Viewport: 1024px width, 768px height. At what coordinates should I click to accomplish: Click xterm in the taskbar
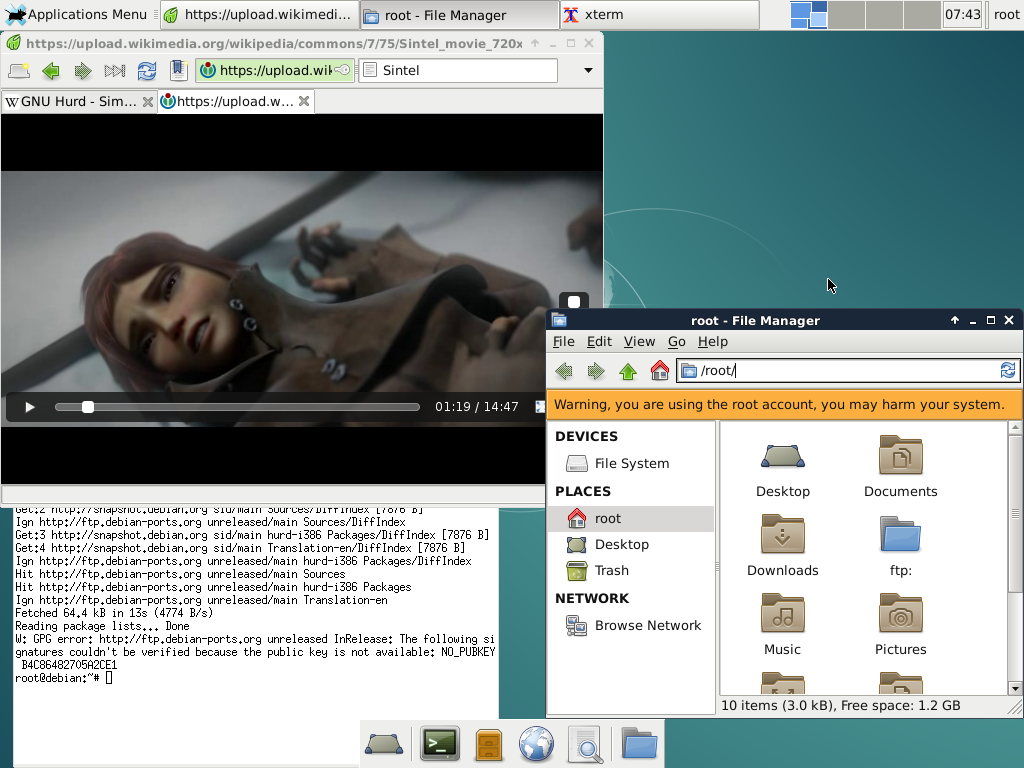(x=603, y=15)
